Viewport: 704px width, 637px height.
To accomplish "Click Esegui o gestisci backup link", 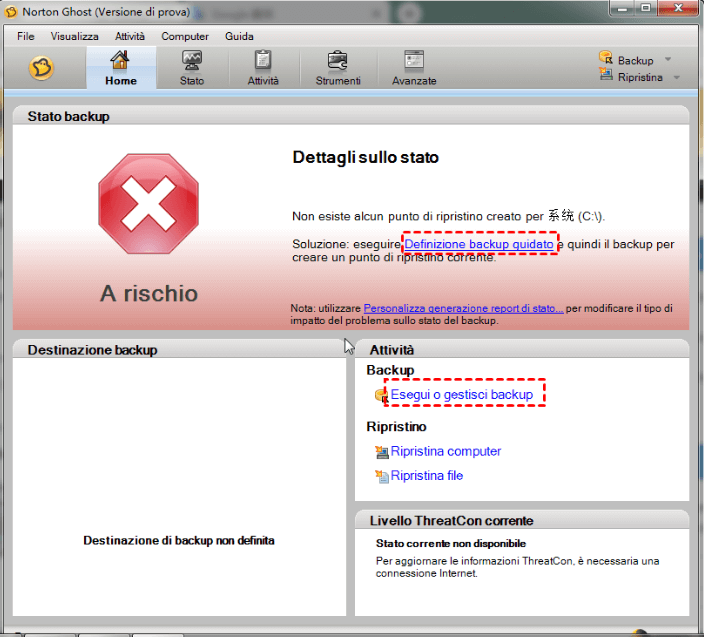I will point(462,395).
